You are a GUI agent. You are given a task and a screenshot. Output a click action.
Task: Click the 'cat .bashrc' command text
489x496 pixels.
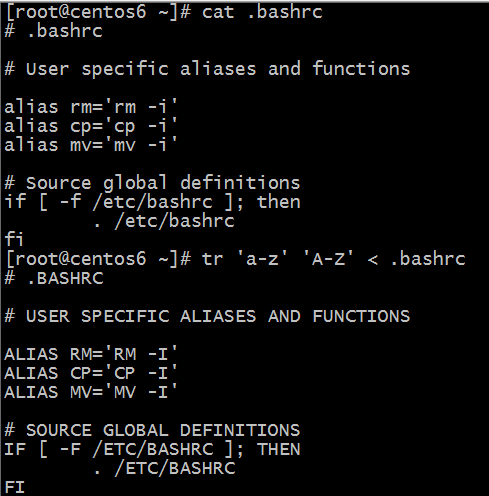click(262, 12)
